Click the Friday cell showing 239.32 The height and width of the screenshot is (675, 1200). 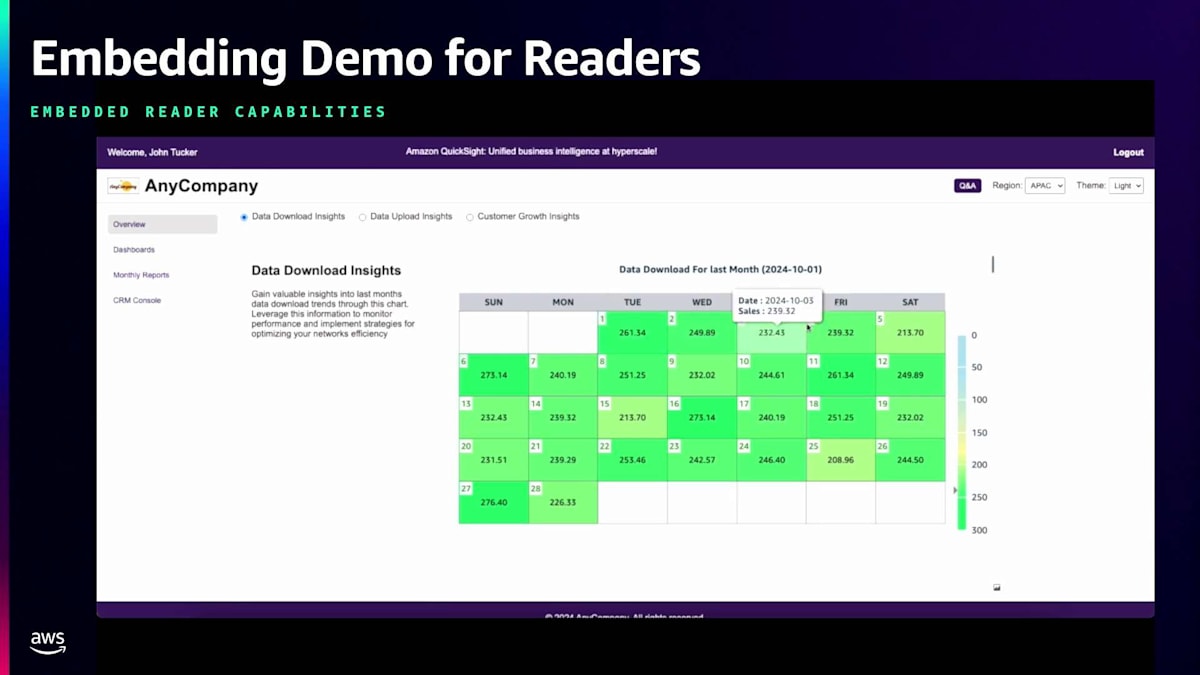coord(841,332)
